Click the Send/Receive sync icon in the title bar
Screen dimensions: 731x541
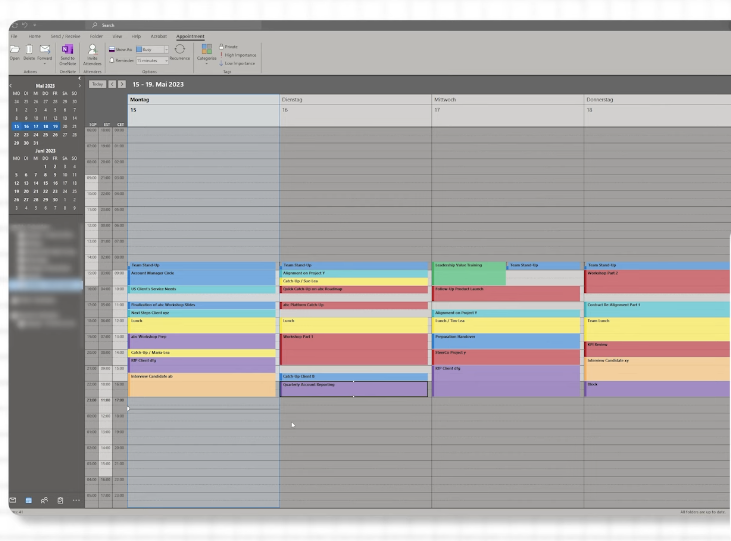[x=14, y=25]
